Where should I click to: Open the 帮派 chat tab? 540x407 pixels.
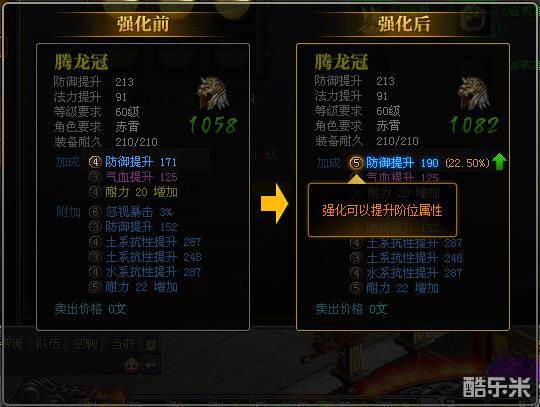pyautogui.click(x=12, y=344)
